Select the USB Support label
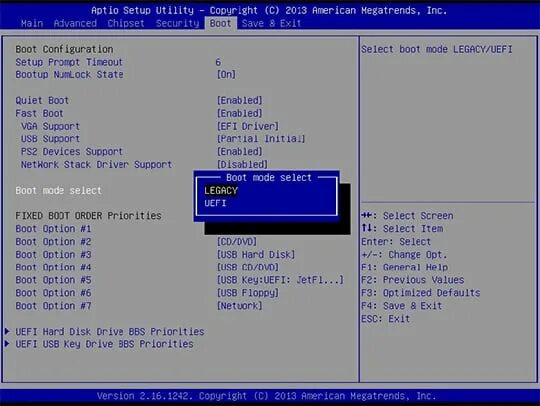Image resolution: width=540 pixels, height=406 pixels. click(x=50, y=139)
